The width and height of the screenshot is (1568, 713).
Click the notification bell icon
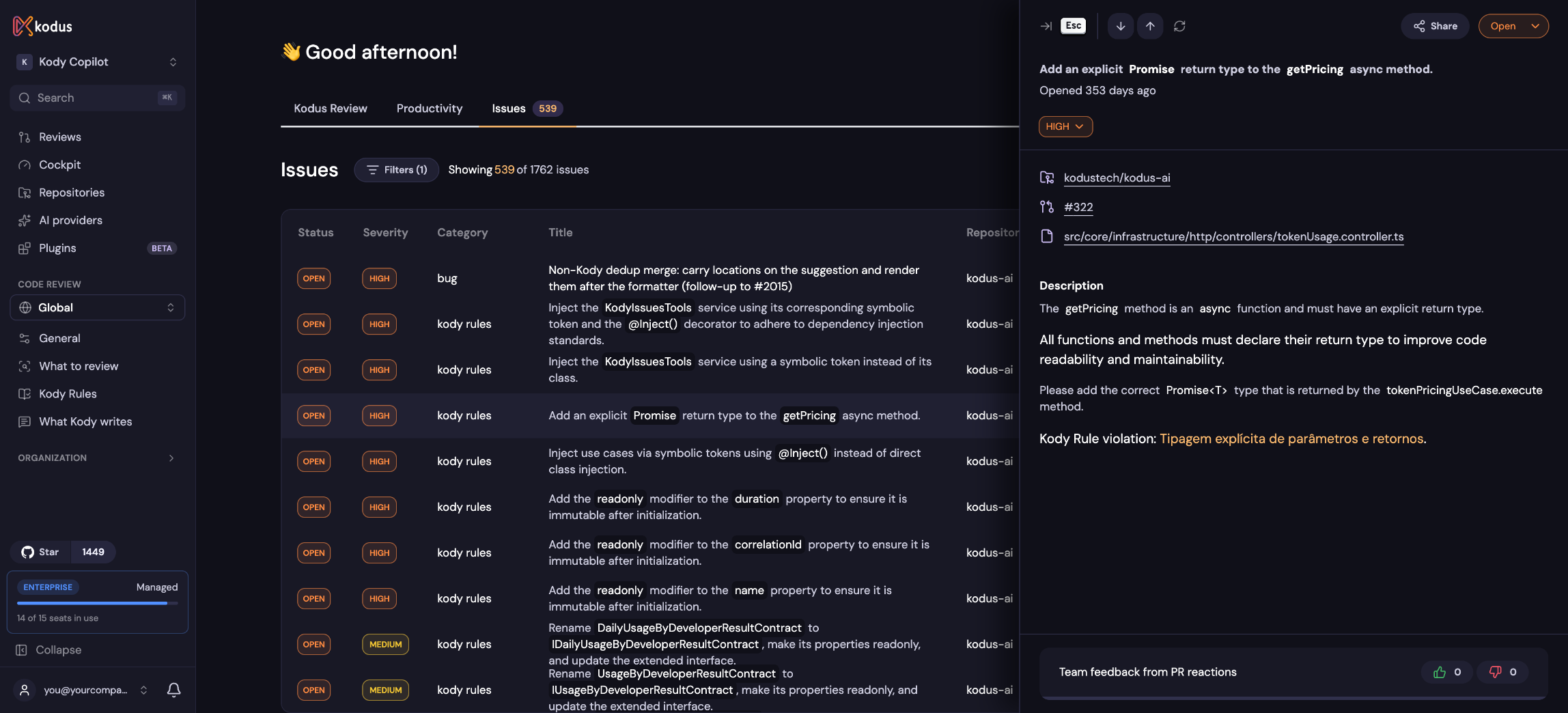174,690
